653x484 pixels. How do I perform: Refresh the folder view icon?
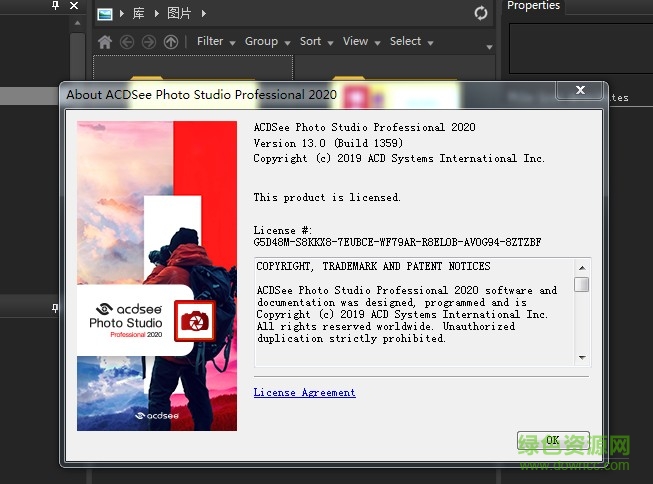[481, 13]
